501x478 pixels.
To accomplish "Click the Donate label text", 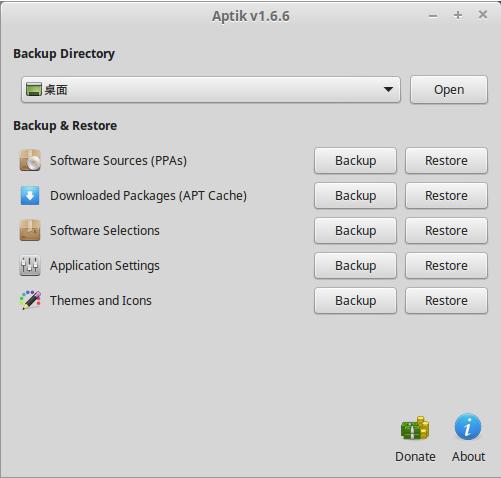I will (x=415, y=456).
